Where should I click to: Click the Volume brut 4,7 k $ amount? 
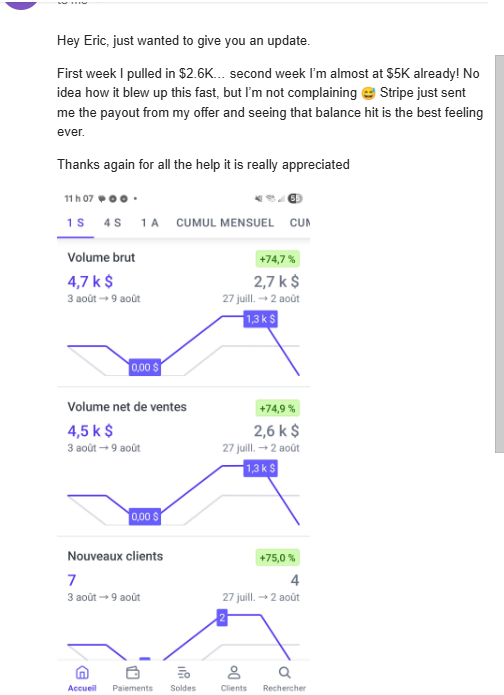[90, 281]
